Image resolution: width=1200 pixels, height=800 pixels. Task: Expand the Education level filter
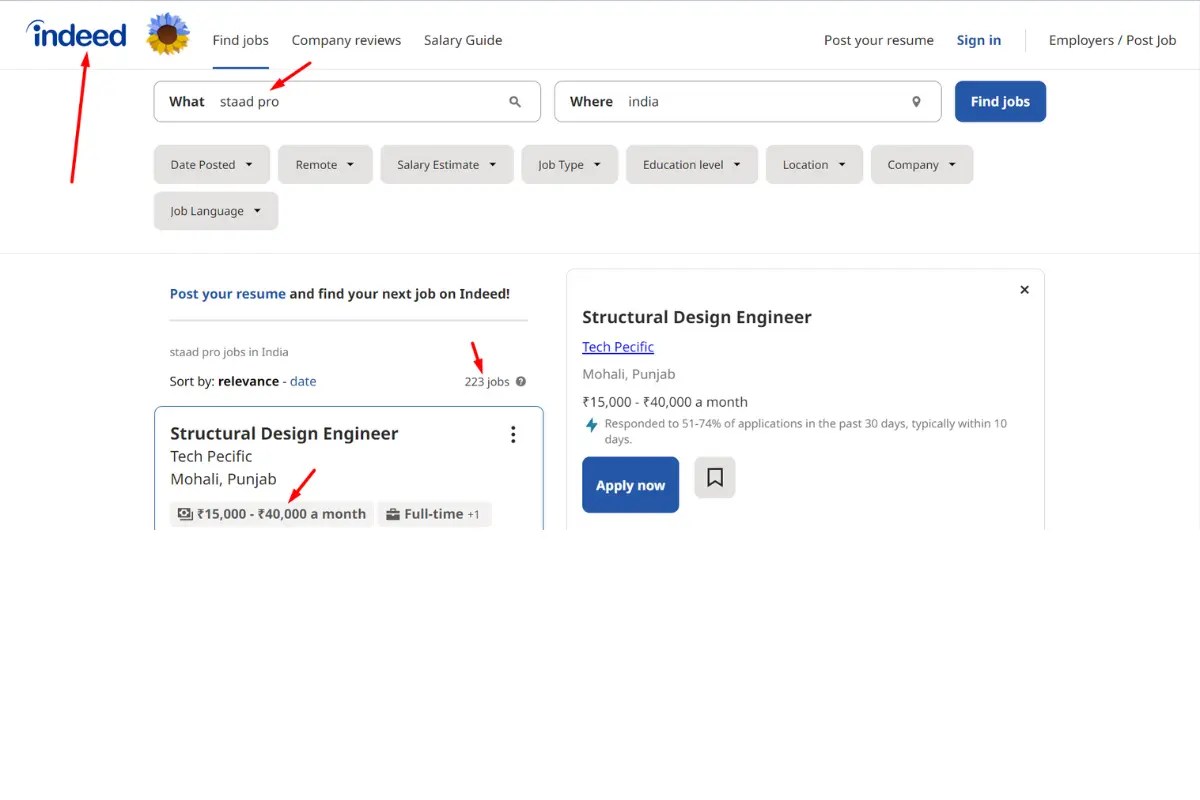point(692,165)
